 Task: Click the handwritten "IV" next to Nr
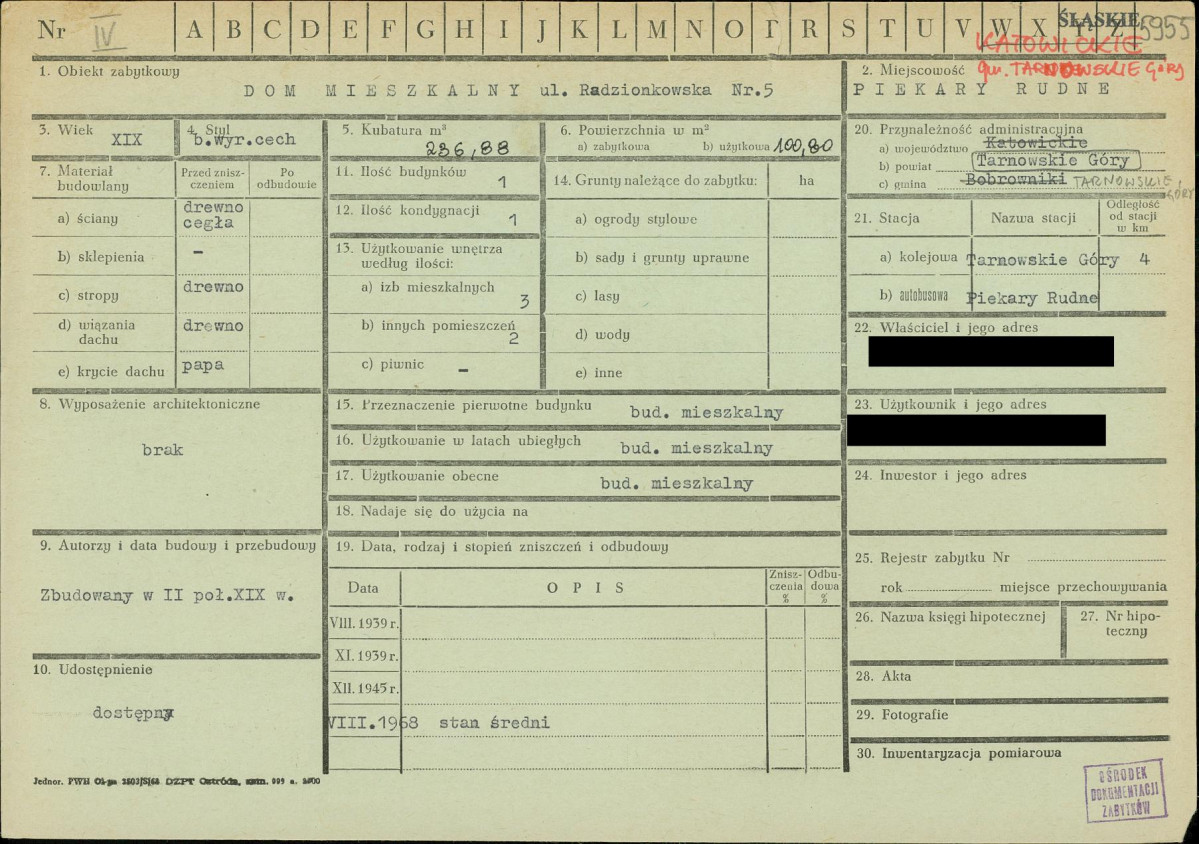(x=105, y=31)
